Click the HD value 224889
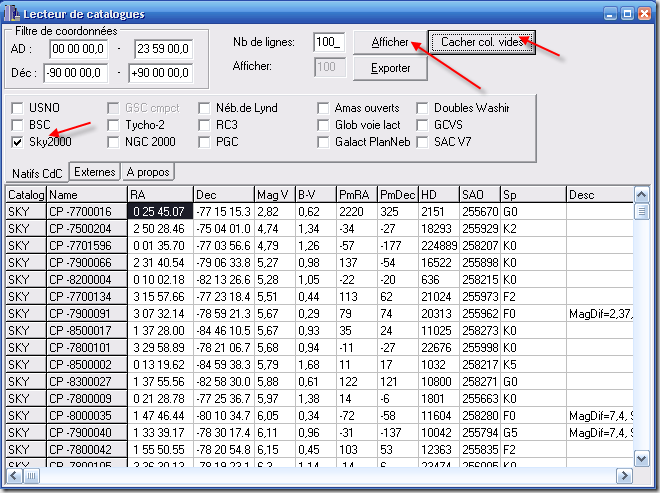 click(439, 245)
